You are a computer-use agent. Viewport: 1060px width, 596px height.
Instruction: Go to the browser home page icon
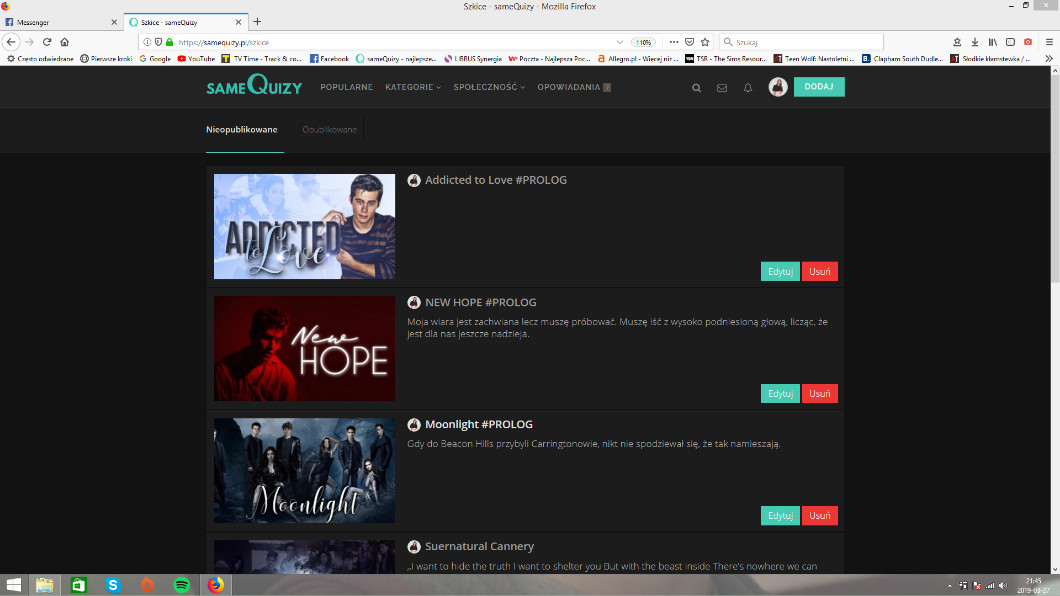coord(65,42)
